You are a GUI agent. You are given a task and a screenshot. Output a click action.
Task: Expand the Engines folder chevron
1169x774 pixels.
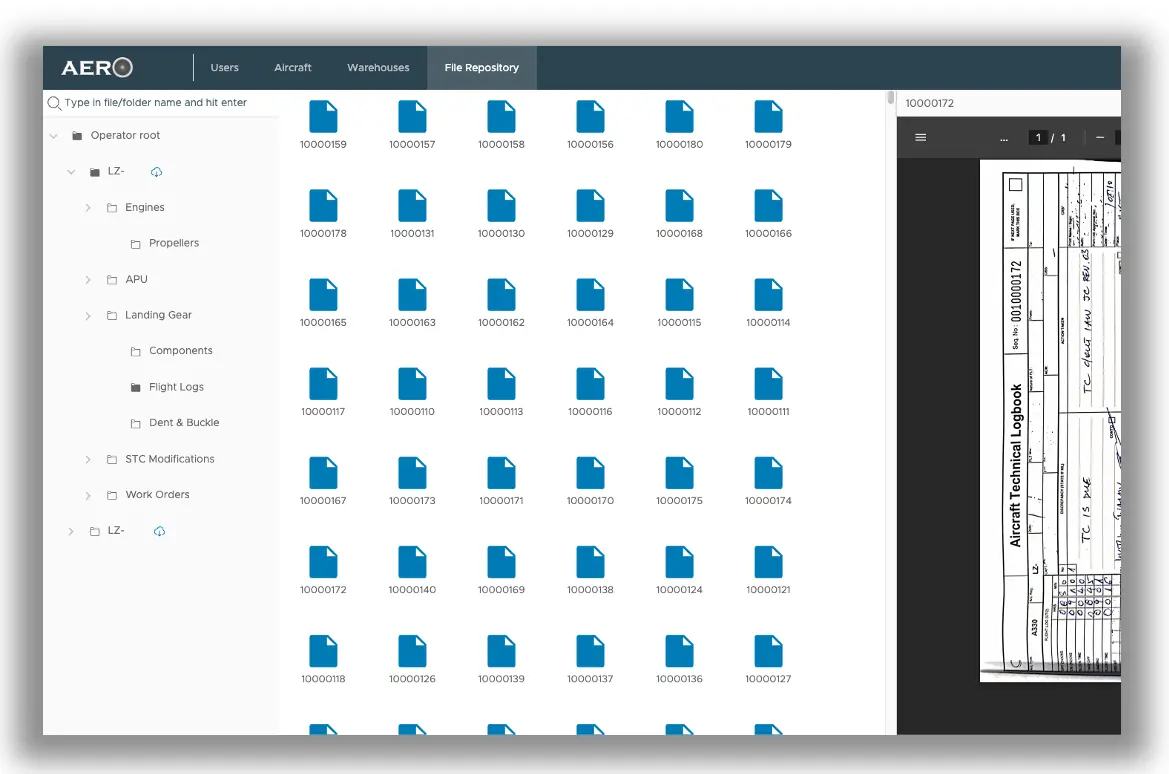[x=88, y=208]
